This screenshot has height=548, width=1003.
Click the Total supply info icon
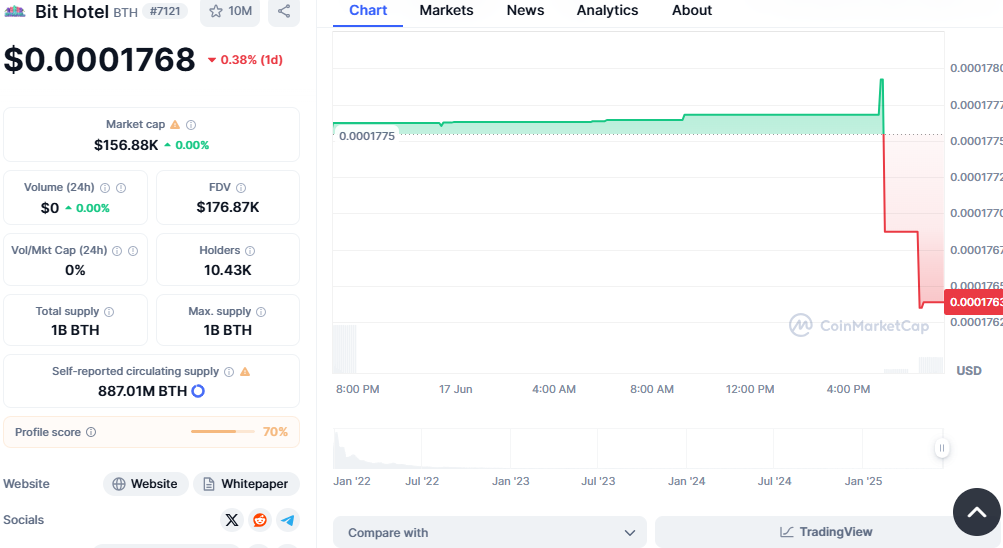pyautogui.click(x=109, y=312)
